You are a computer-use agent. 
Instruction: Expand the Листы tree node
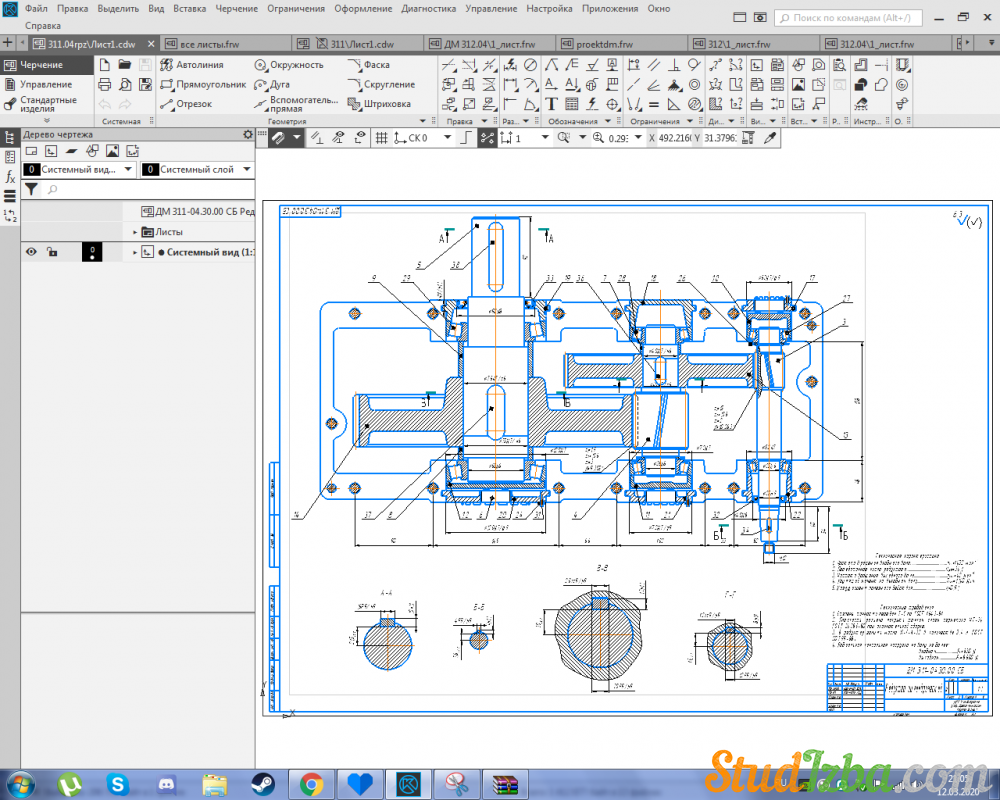click(135, 232)
